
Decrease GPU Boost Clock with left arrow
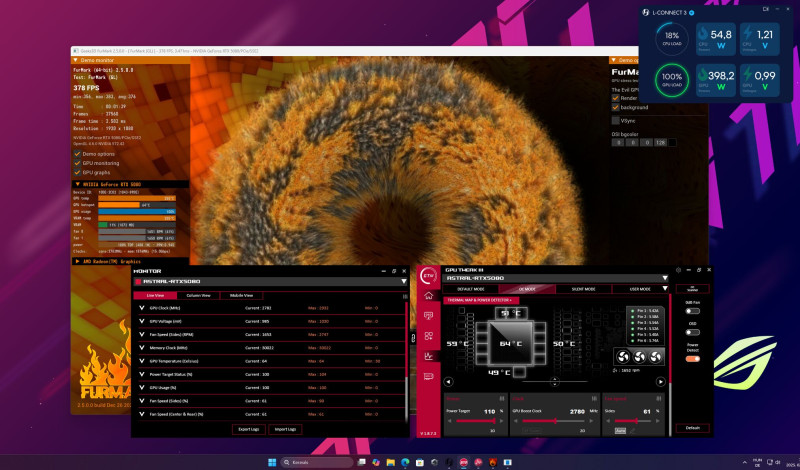(516, 421)
